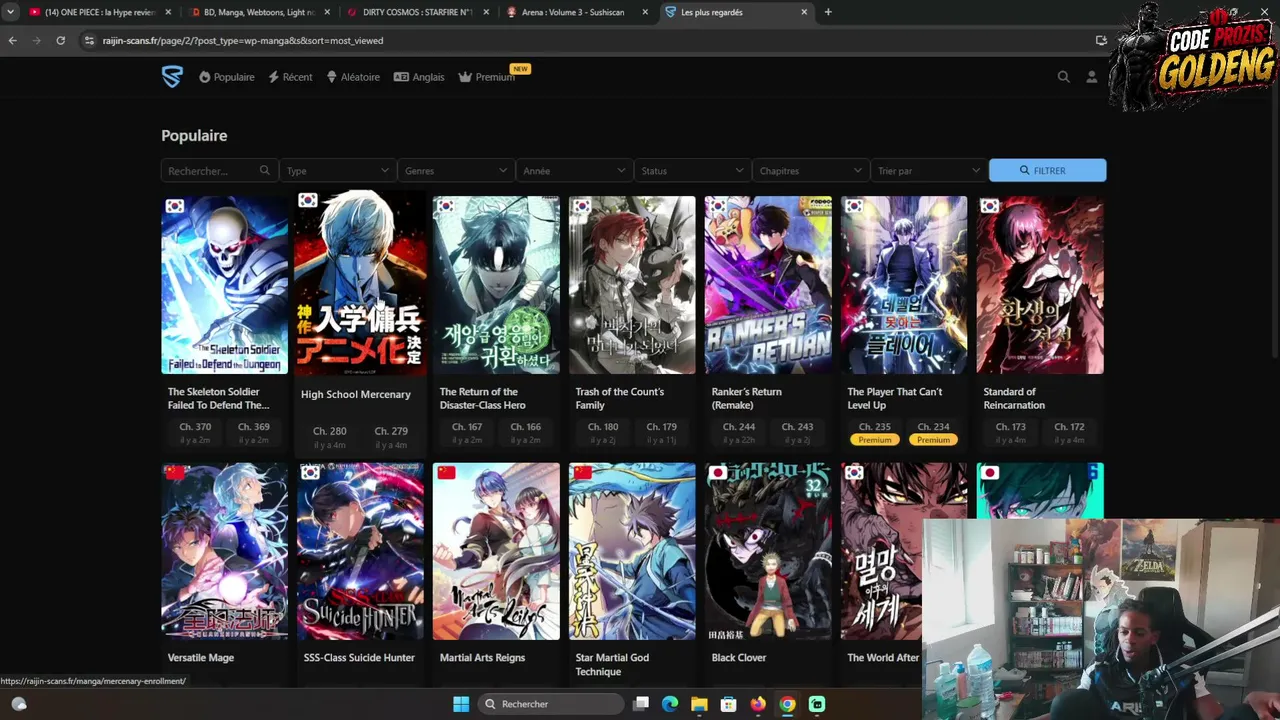Switch to Chrome in the taskbar
This screenshot has height=720, width=1280.
(787, 704)
